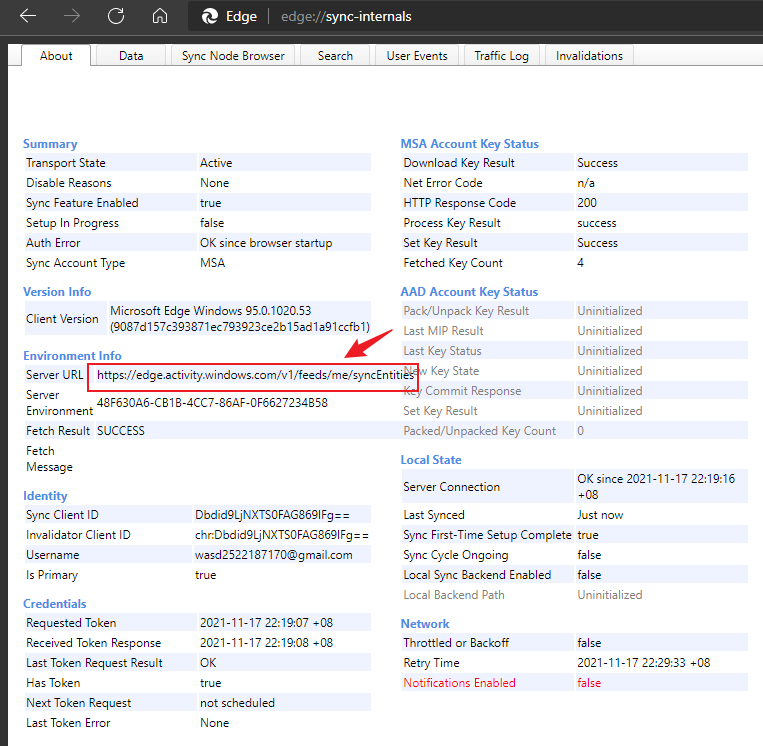The image size is (763, 746).
Task: Click the Environment Info heading
Action: (72, 356)
